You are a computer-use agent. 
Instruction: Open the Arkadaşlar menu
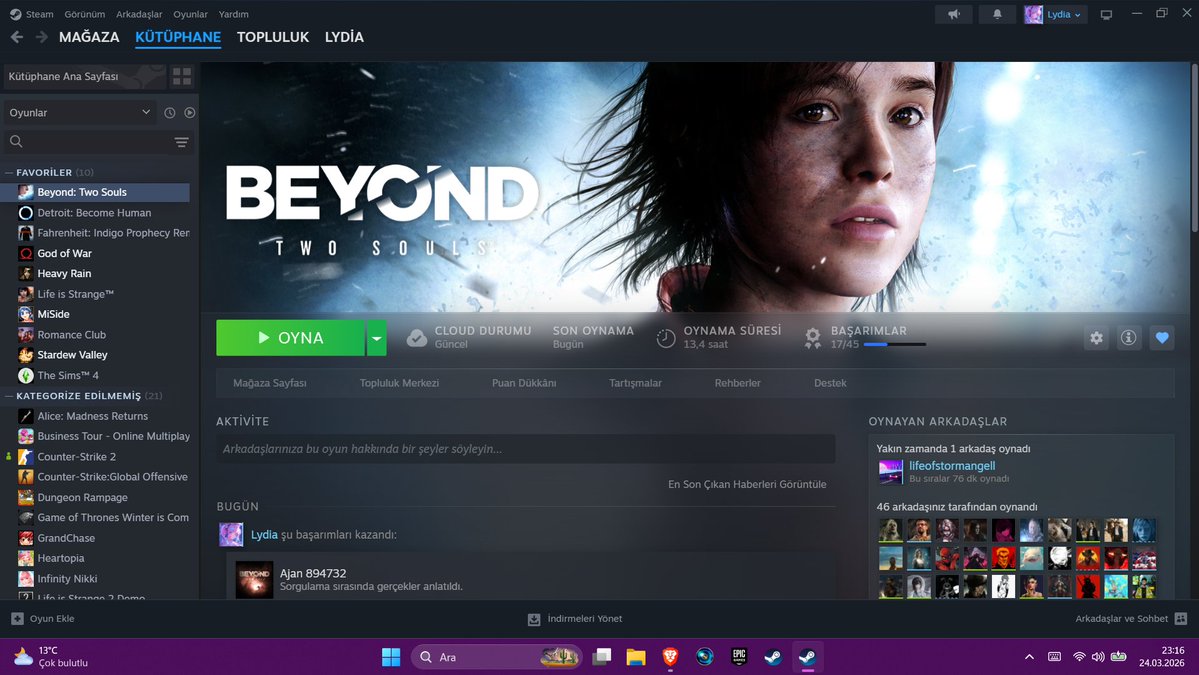pyautogui.click(x=138, y=14)
